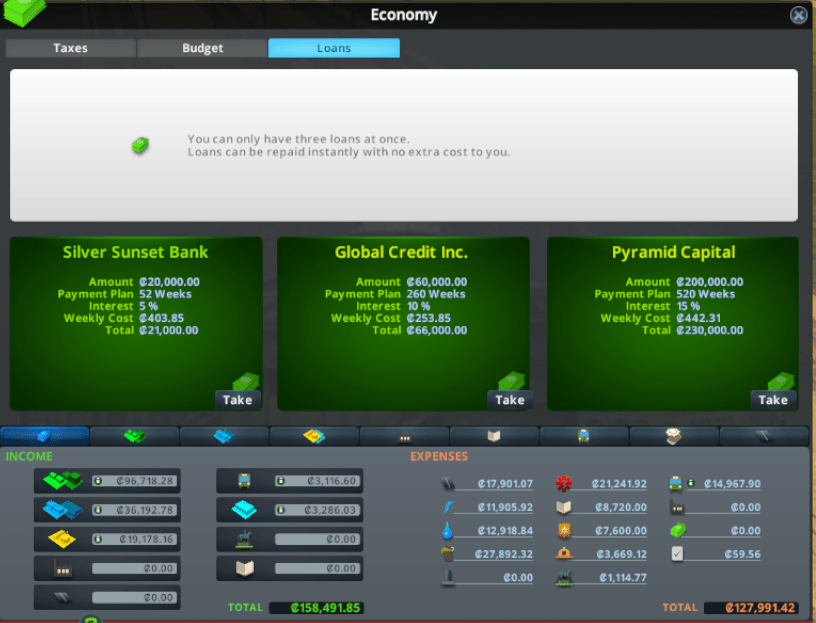Click the red healthcare expense icon
Screen dimensions: 816x623
click(564, 484)
